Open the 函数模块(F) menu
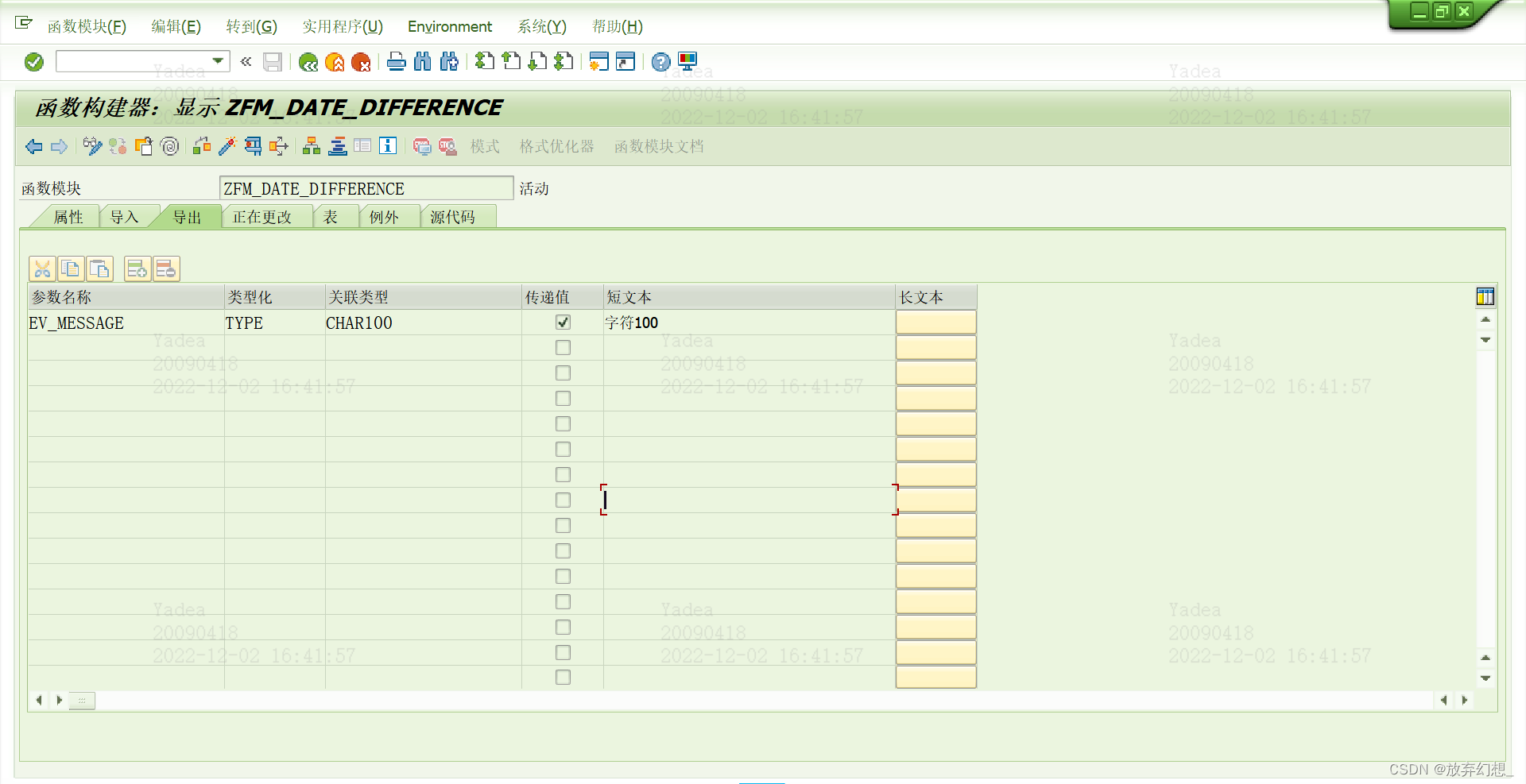Image resolution: width=1526 pixels, height=784 pixels. pyautogui.click(x=87, y=26)
